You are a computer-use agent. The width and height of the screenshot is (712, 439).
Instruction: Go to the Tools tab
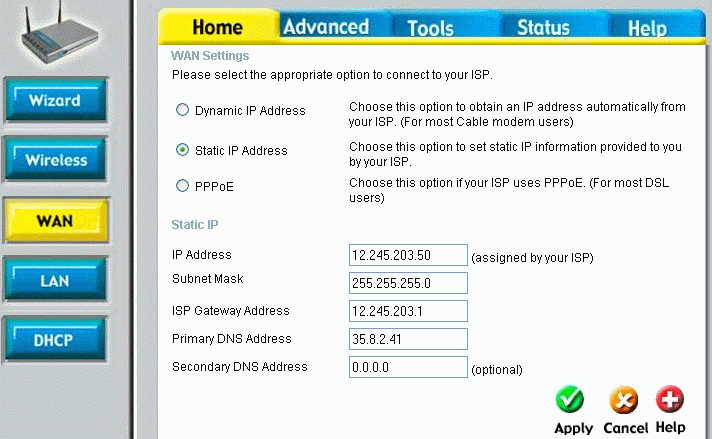click(x=430, y=28)
